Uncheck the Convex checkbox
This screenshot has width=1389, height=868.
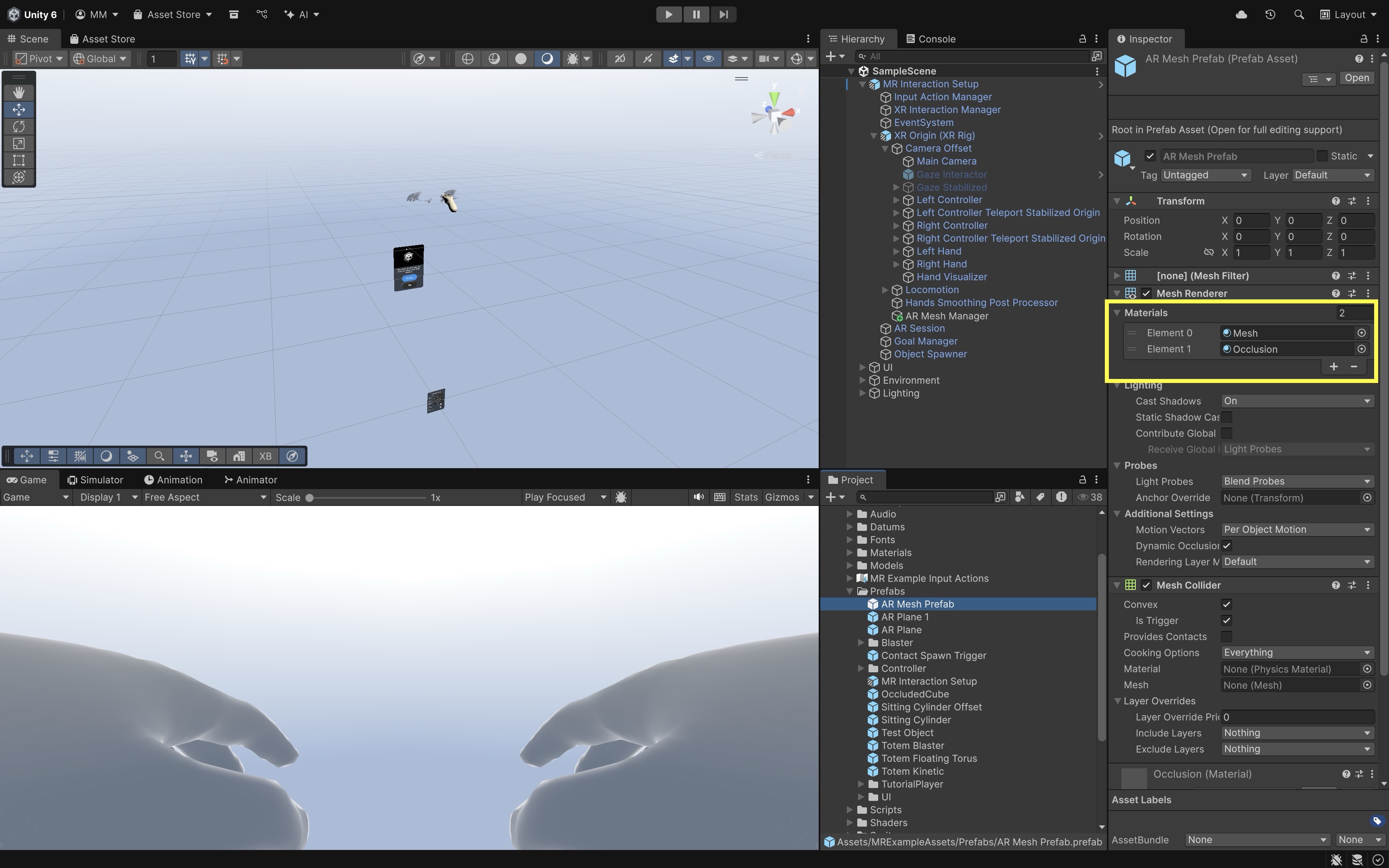coord(1227,604)
